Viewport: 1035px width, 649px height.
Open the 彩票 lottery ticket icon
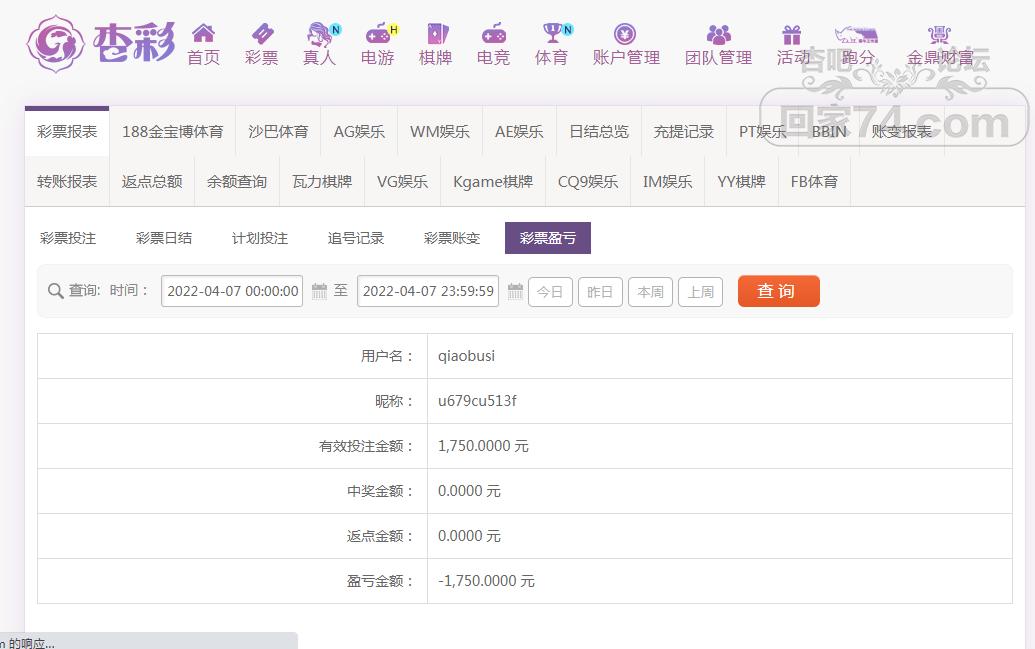(261, 34)
